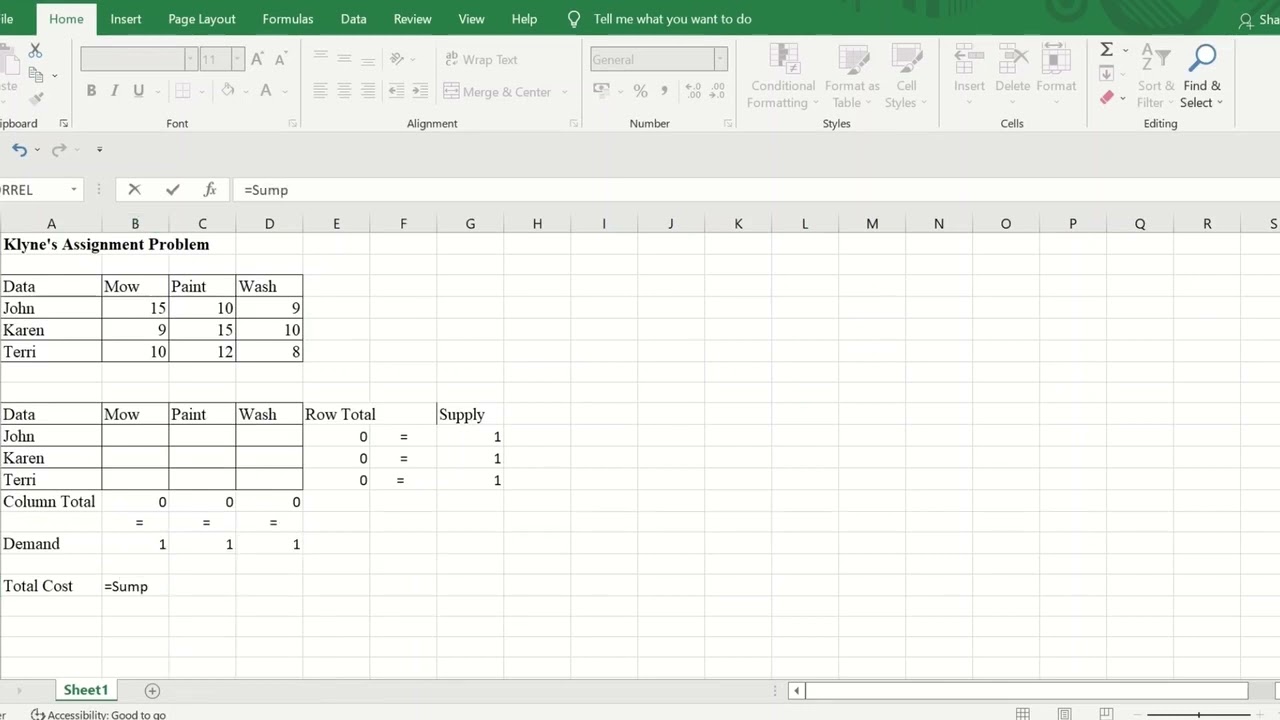
Task: Expand the Name Box dropdown
Action: 73,189
